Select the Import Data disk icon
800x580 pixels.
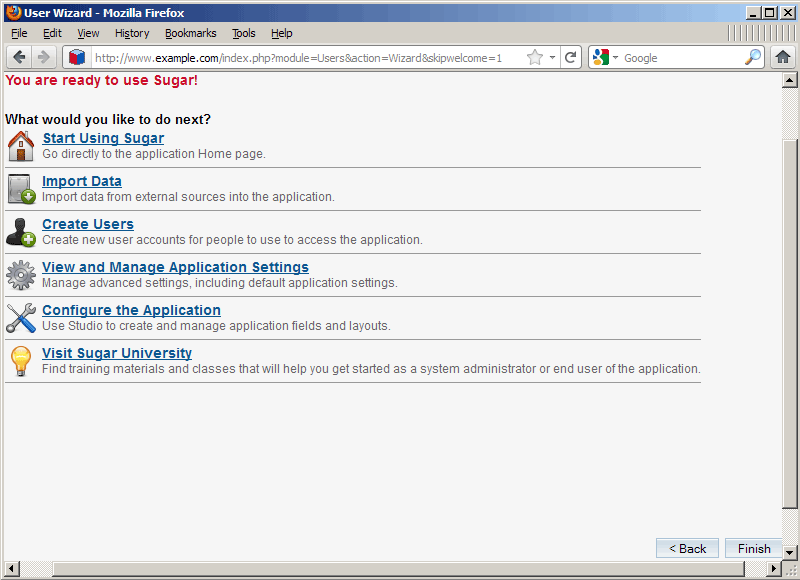21,189
